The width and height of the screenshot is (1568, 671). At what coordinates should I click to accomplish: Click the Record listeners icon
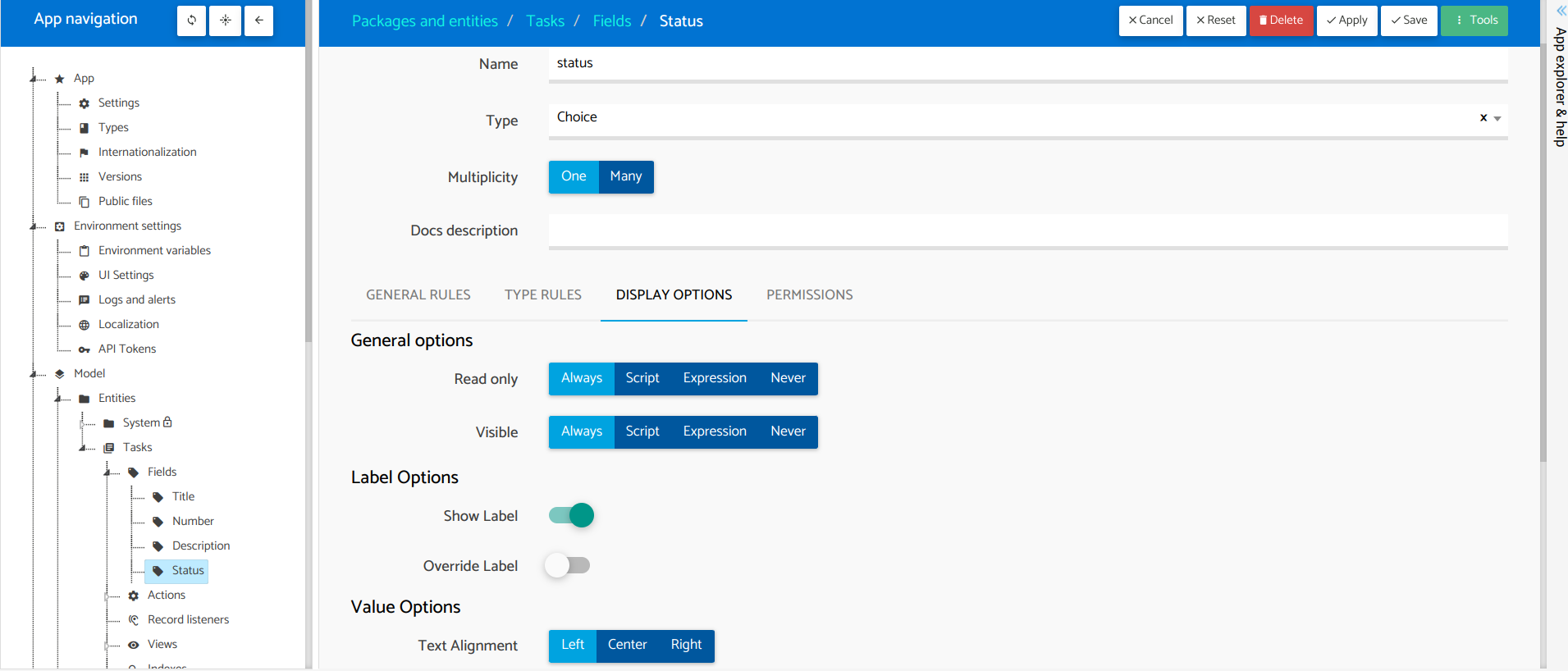click(x=134, y=620)
